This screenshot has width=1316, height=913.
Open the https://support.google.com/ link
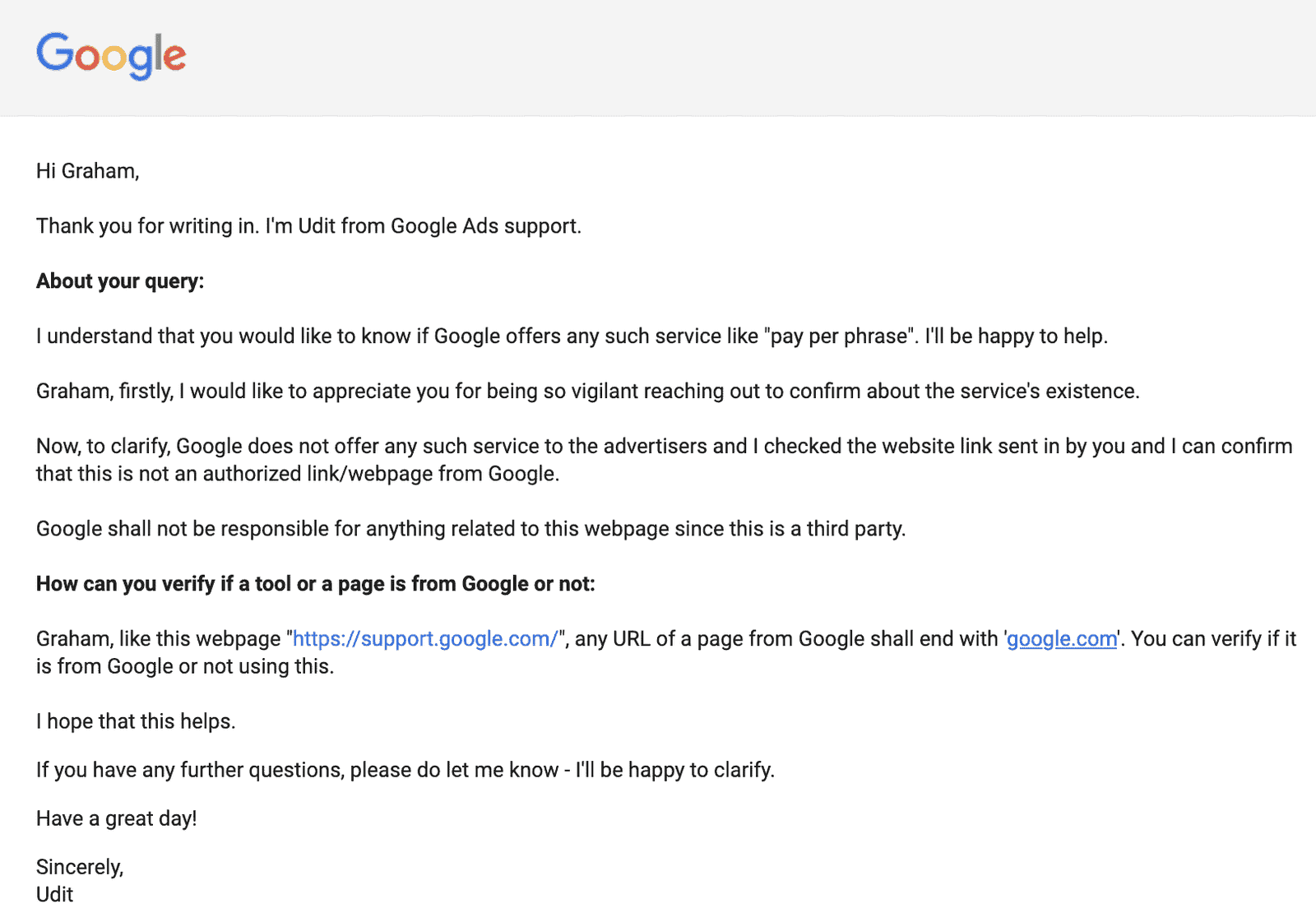coord(425,639)
